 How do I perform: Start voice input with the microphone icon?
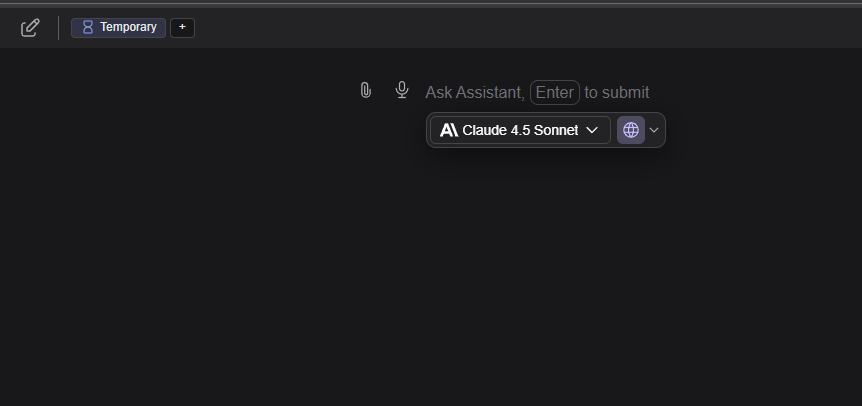click(x=402, y=91)
